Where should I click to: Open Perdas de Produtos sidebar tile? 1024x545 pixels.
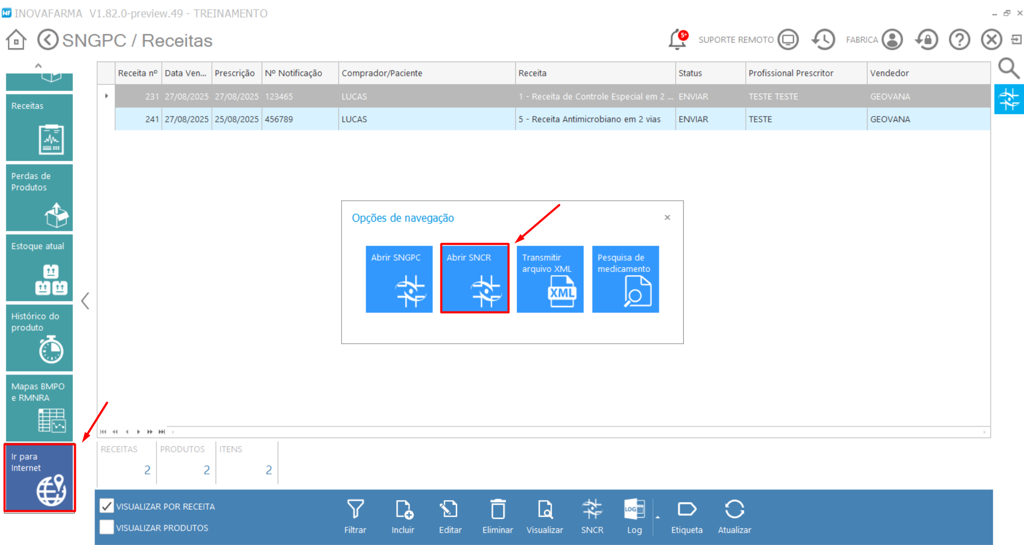click(39, 198)
